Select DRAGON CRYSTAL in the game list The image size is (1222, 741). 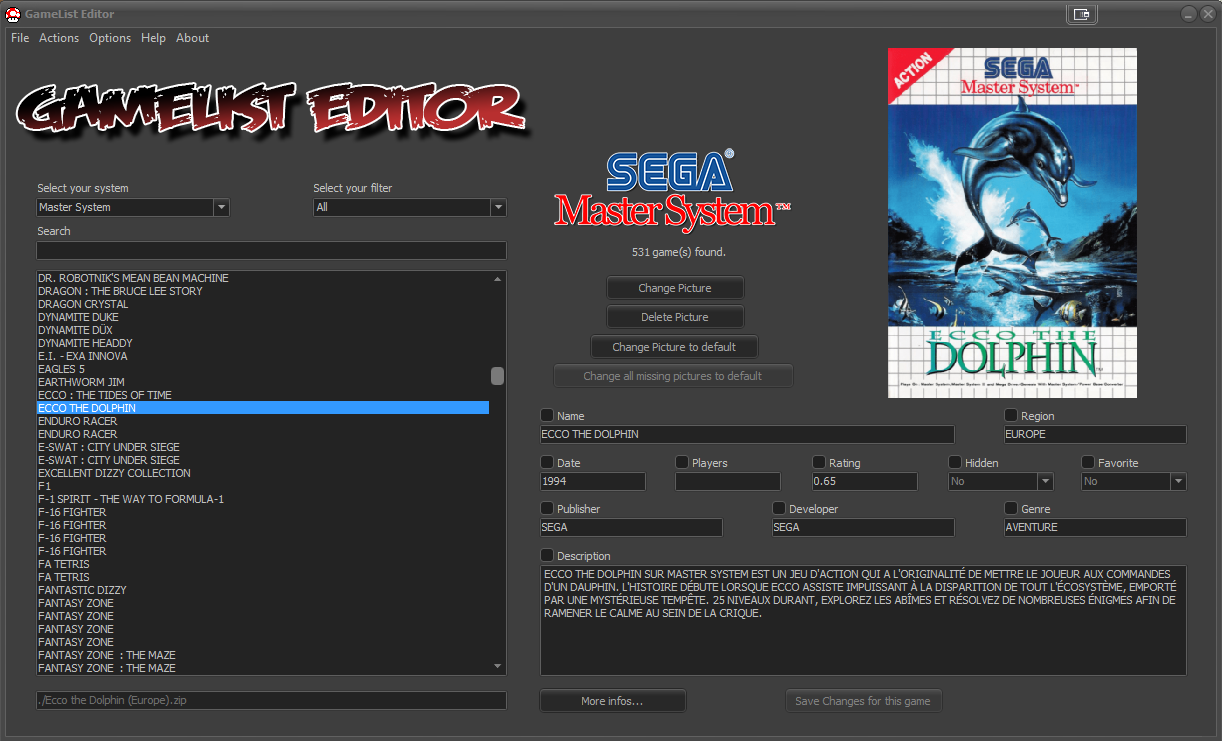[x=263, y=304]
